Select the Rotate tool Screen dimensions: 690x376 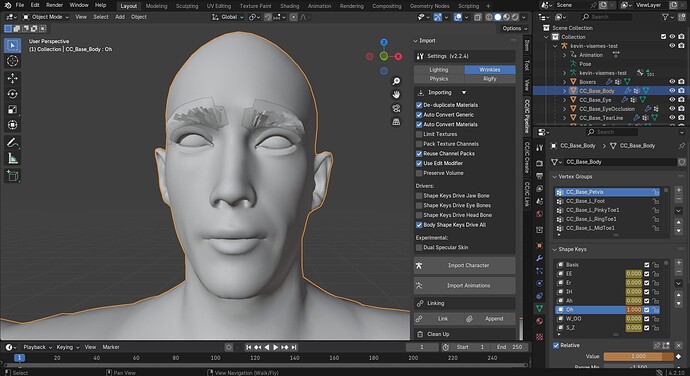12,94
